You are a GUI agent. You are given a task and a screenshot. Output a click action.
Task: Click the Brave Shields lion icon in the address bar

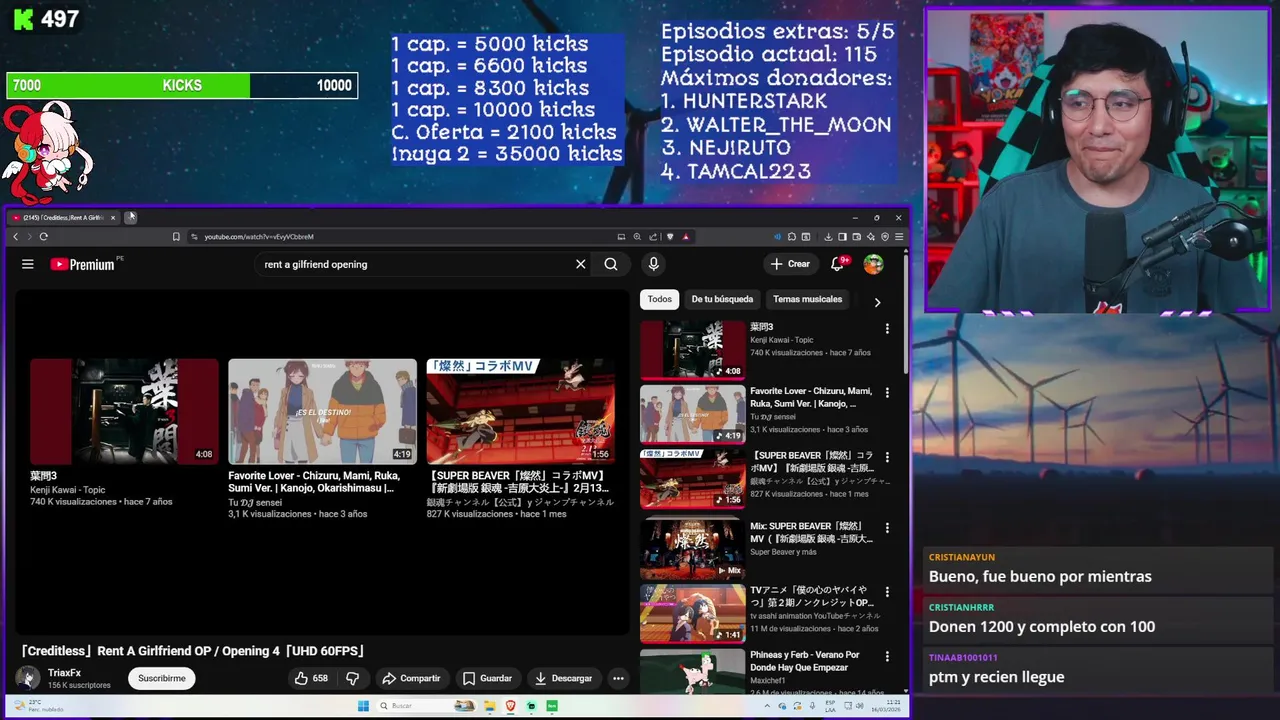tap(671, 237)
